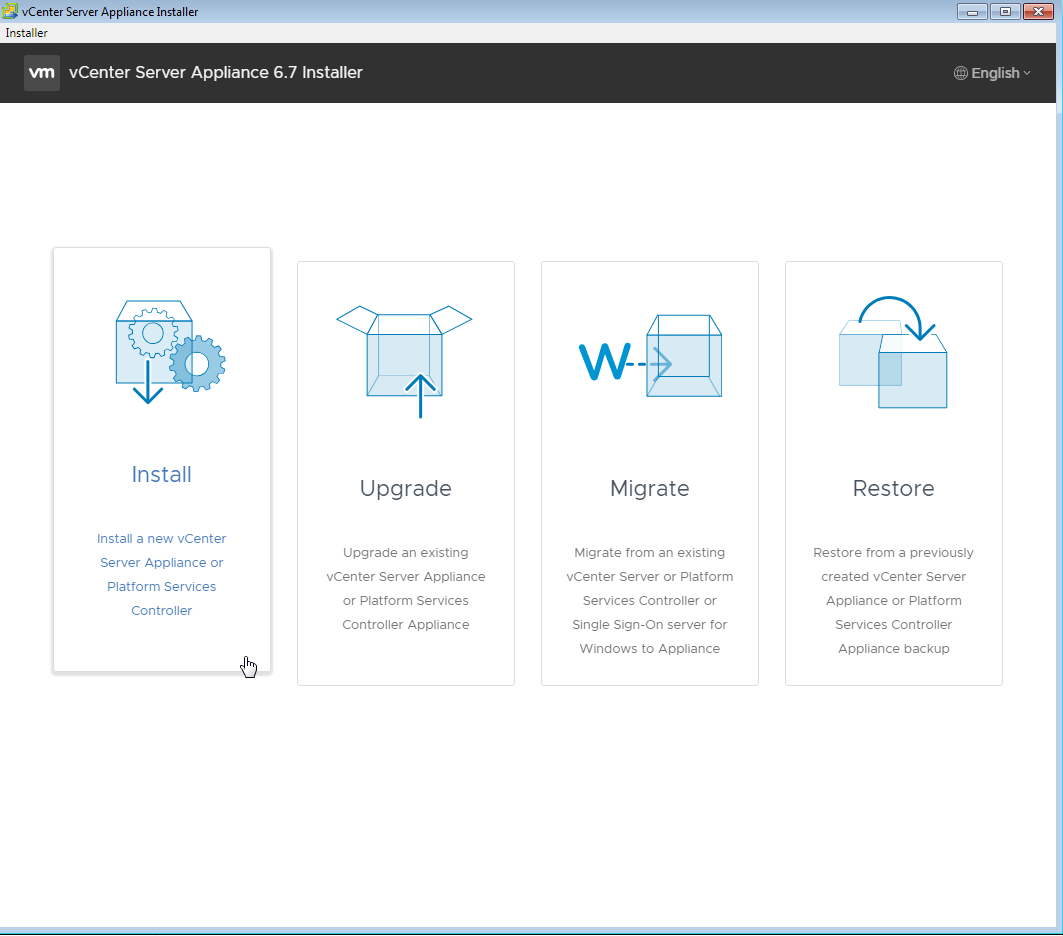Minimize the installer window
The image size is (1063, 936).
point(971,12)
